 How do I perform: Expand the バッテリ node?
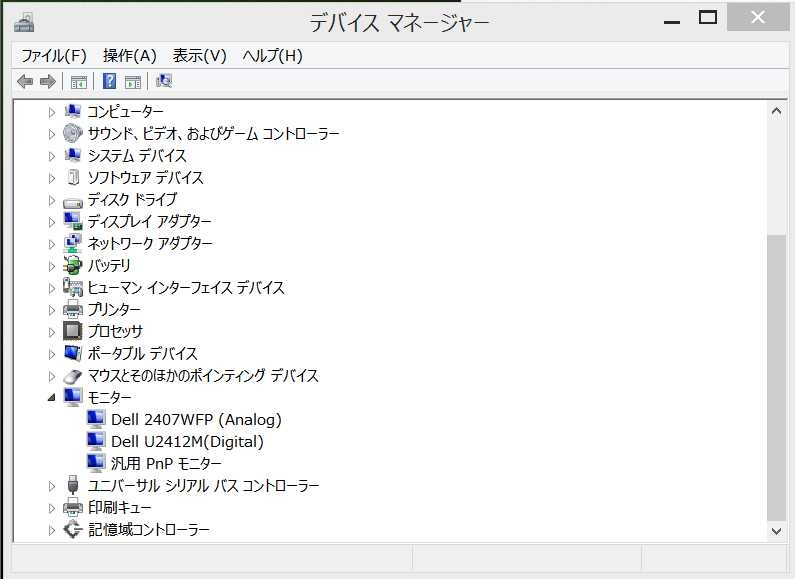click(52, 266)
